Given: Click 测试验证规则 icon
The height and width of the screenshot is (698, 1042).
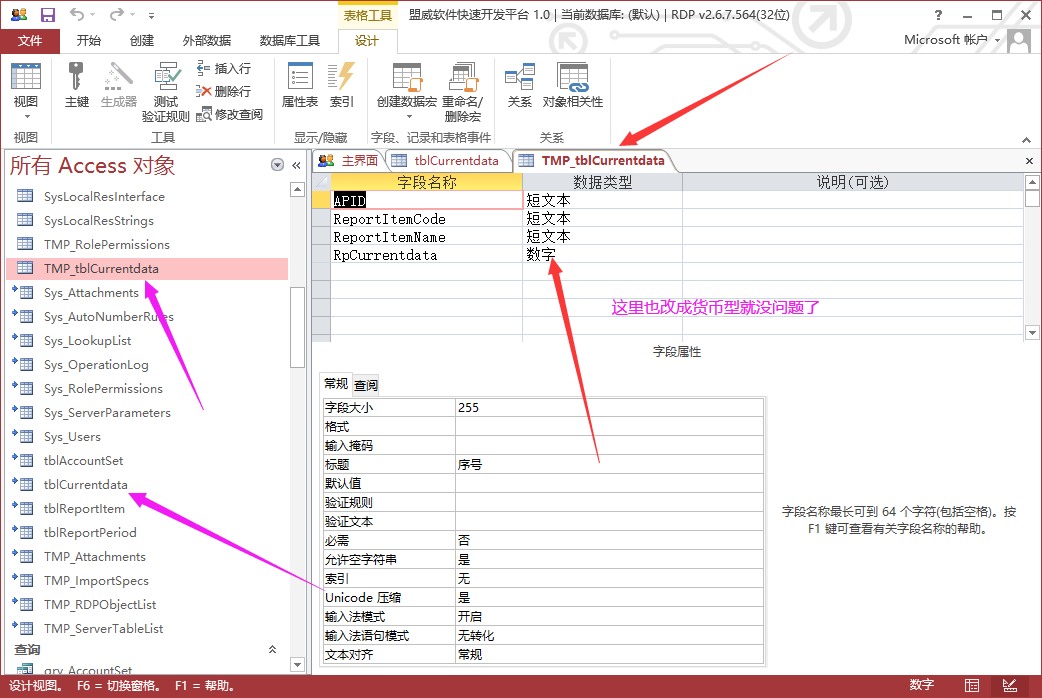Looking at the screenshot, I should (165, 92).
